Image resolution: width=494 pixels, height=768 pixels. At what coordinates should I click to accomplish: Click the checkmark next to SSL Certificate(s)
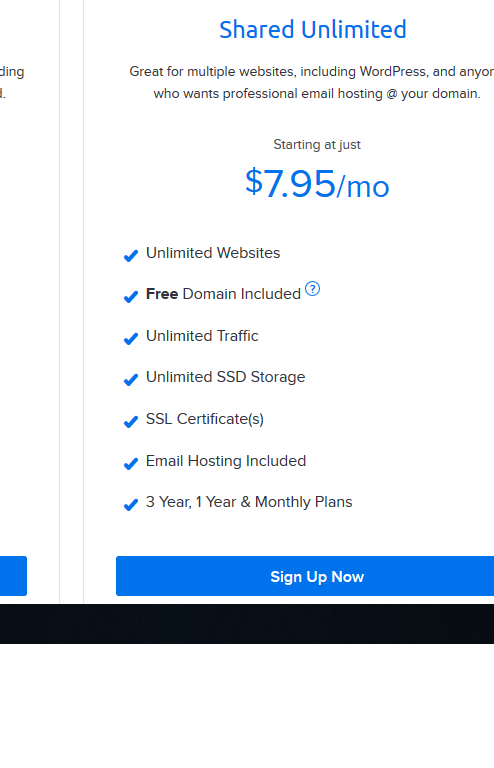pyautogui.click(x=131, y=422)
